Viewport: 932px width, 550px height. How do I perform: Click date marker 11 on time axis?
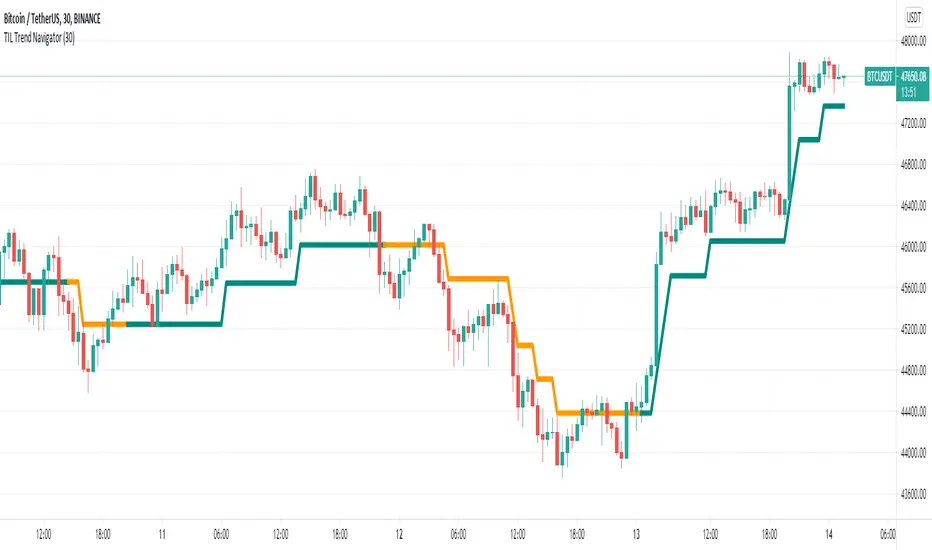click(161, 533)
